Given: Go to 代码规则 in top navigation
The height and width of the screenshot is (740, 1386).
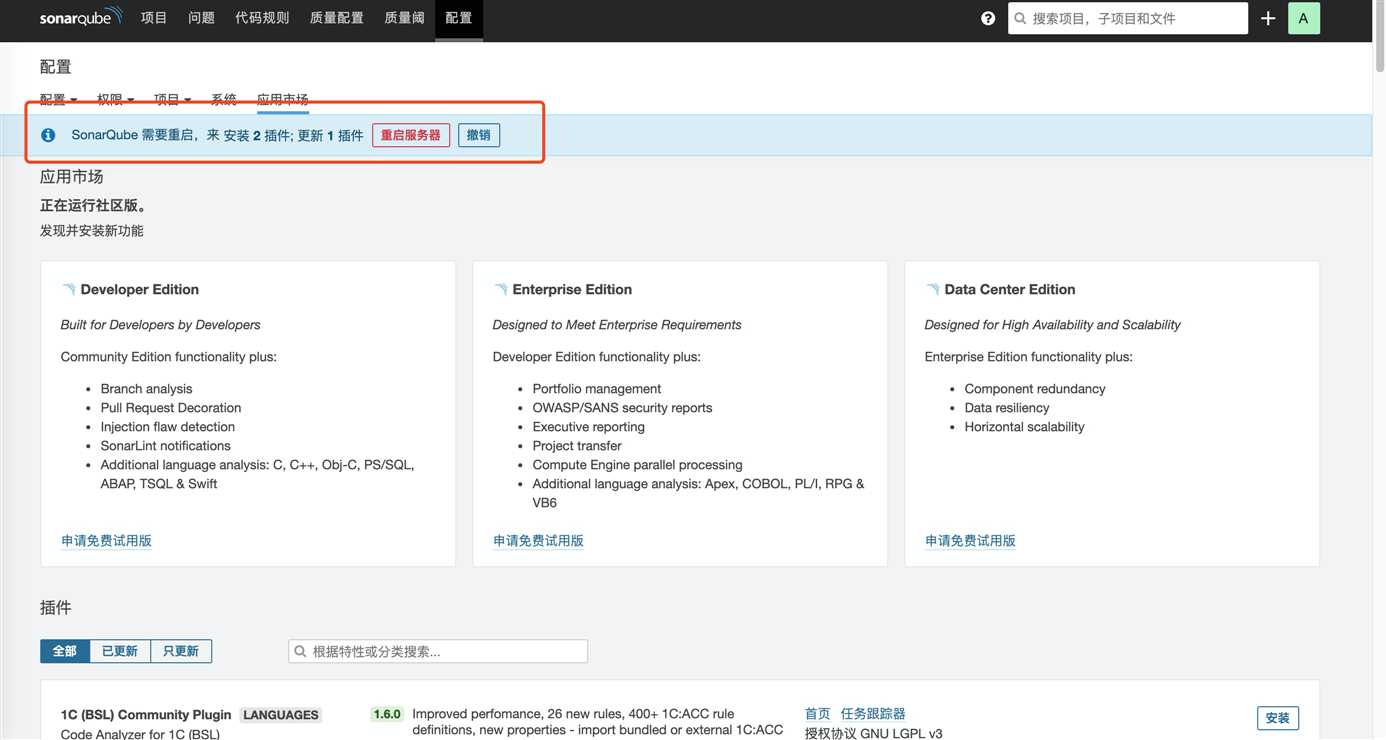Looking at the screenshot, I should click(x=262, y=18).
